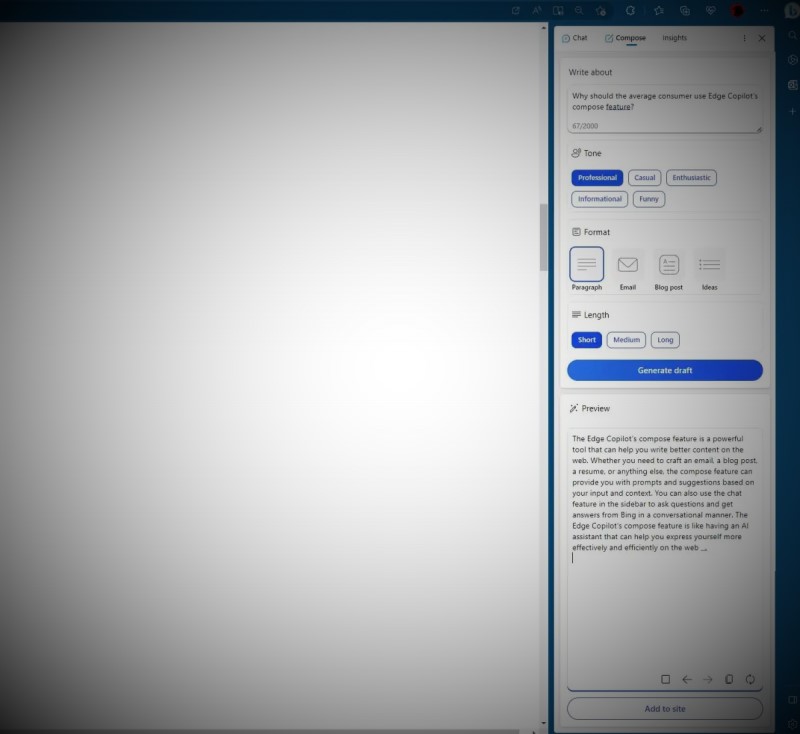Viewport: 800px width, 734px height.
Task: Click the stop generating square icon
Action: (665, 679)
